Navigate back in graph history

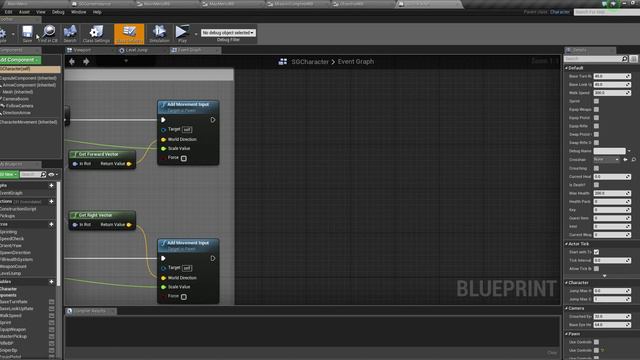pyautogui.click(x=72, y=62)
